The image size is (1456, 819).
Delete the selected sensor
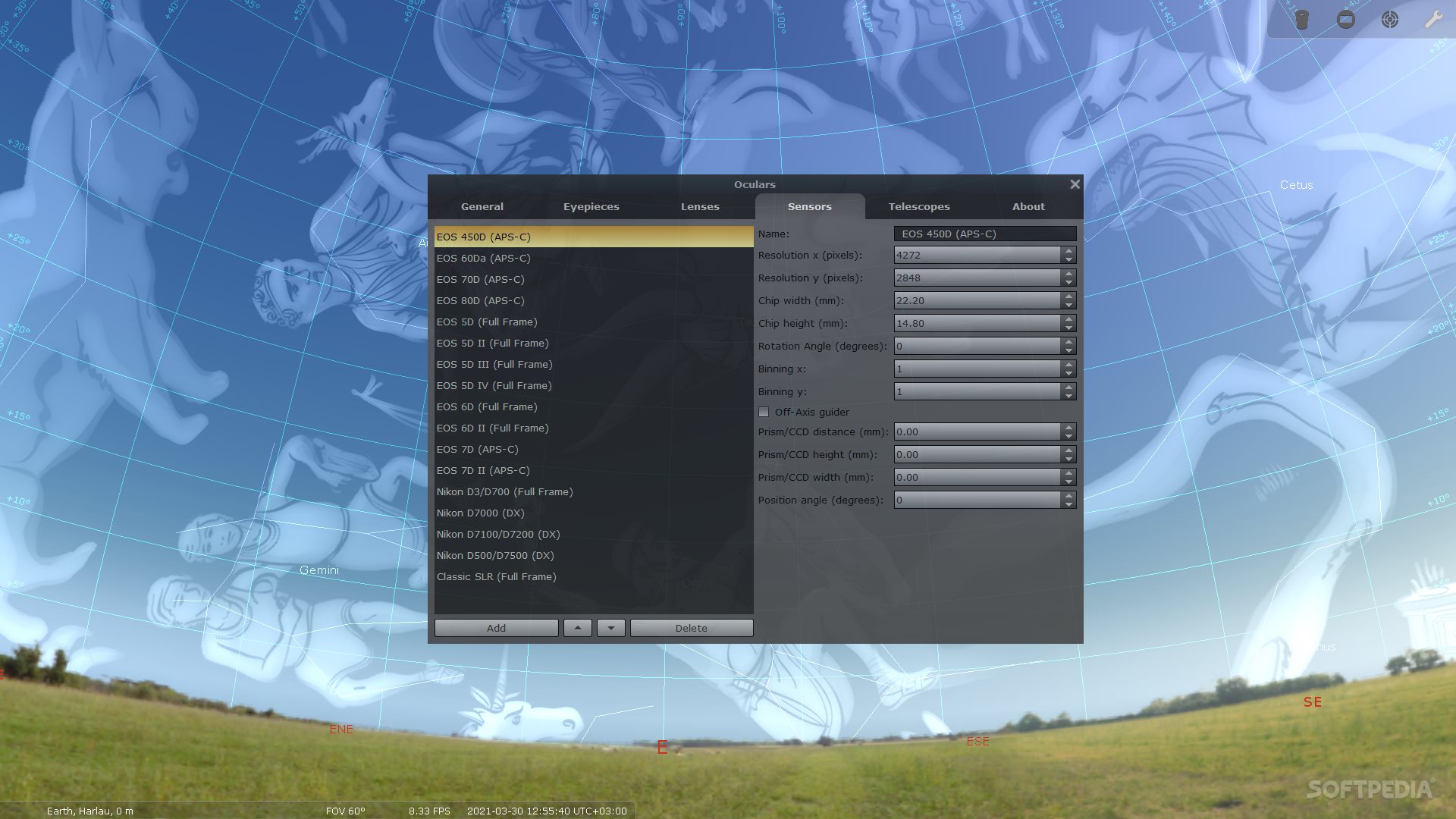(x=692, y=628)
